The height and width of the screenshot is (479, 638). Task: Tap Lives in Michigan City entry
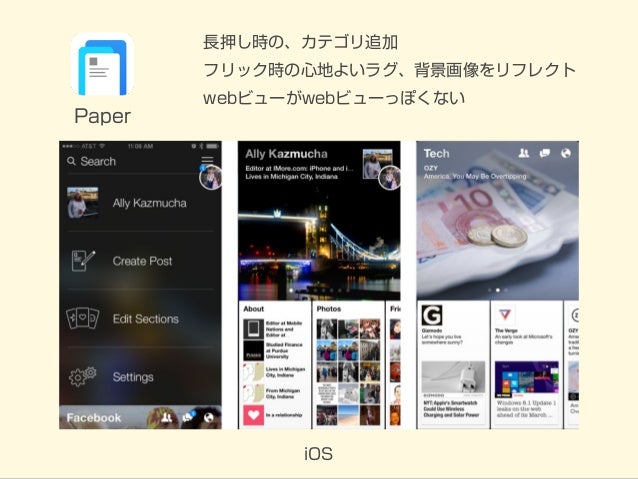274,372
